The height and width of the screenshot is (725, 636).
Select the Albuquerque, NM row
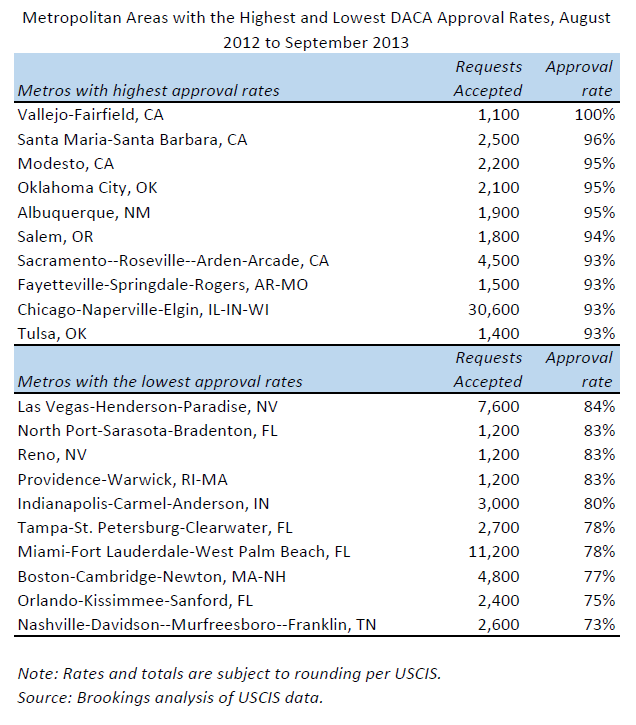86,212
